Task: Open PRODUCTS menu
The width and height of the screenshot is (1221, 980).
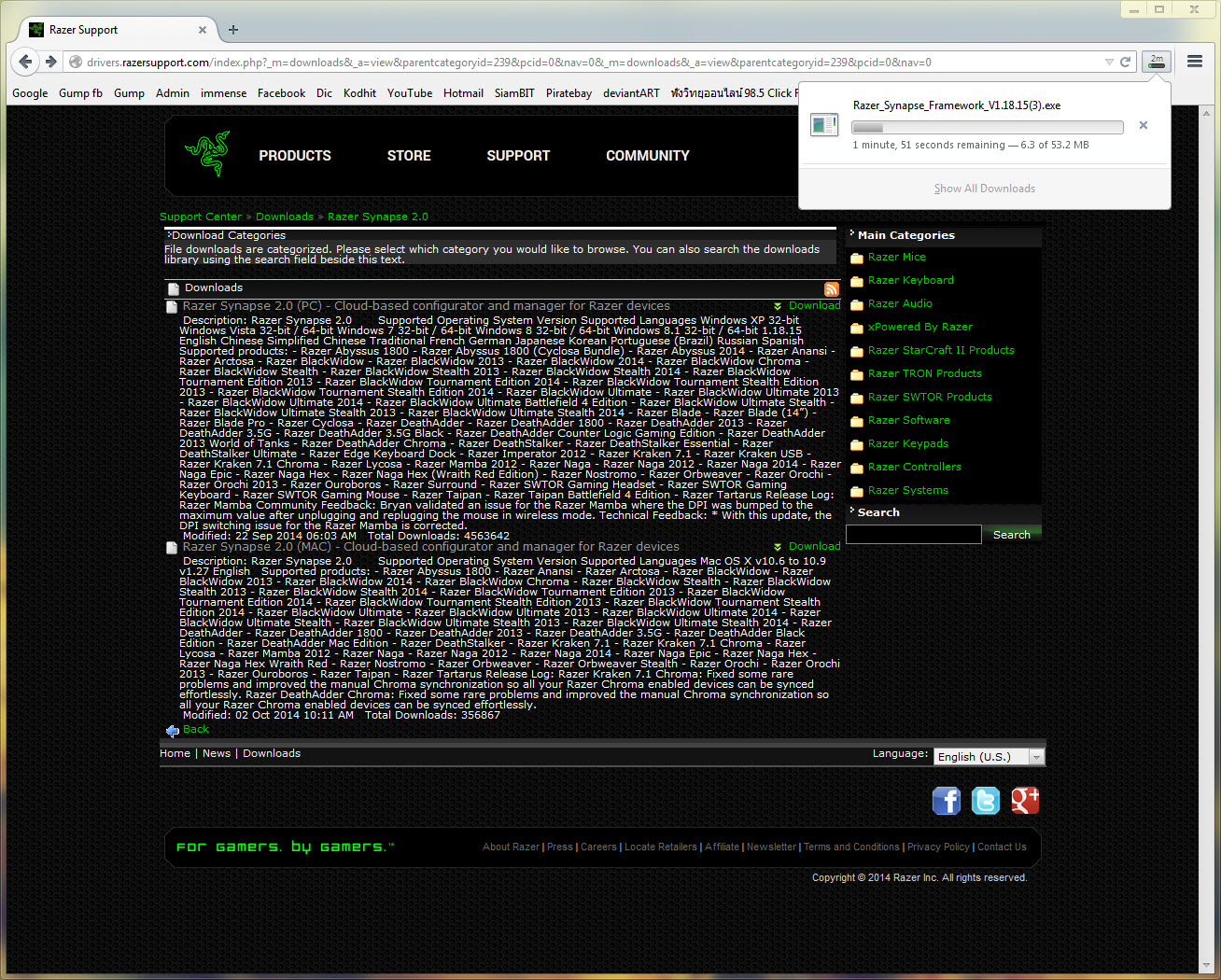Action: point(295,156)
